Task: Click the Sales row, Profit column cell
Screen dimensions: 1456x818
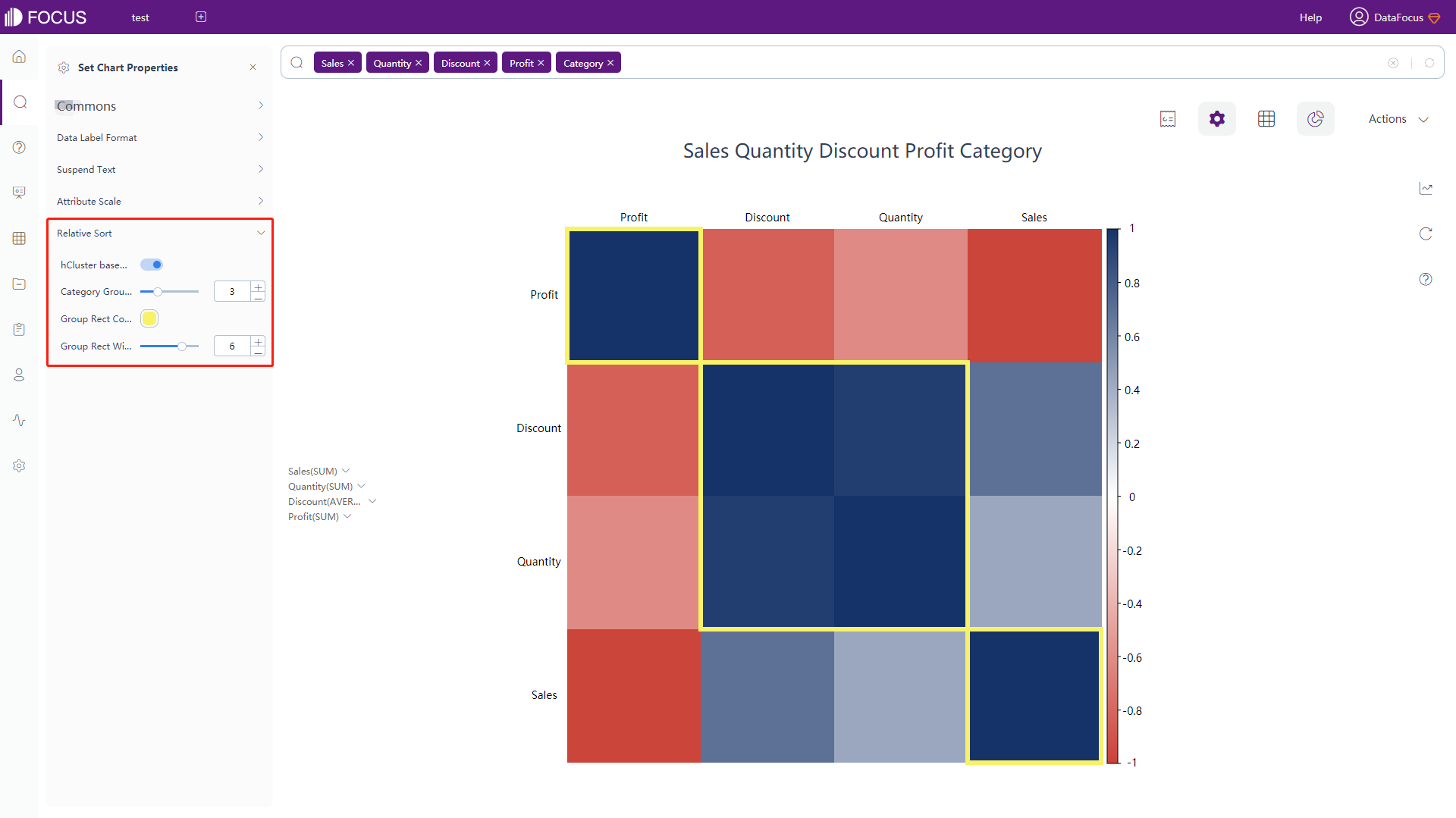Action: (x=634, y=696)
